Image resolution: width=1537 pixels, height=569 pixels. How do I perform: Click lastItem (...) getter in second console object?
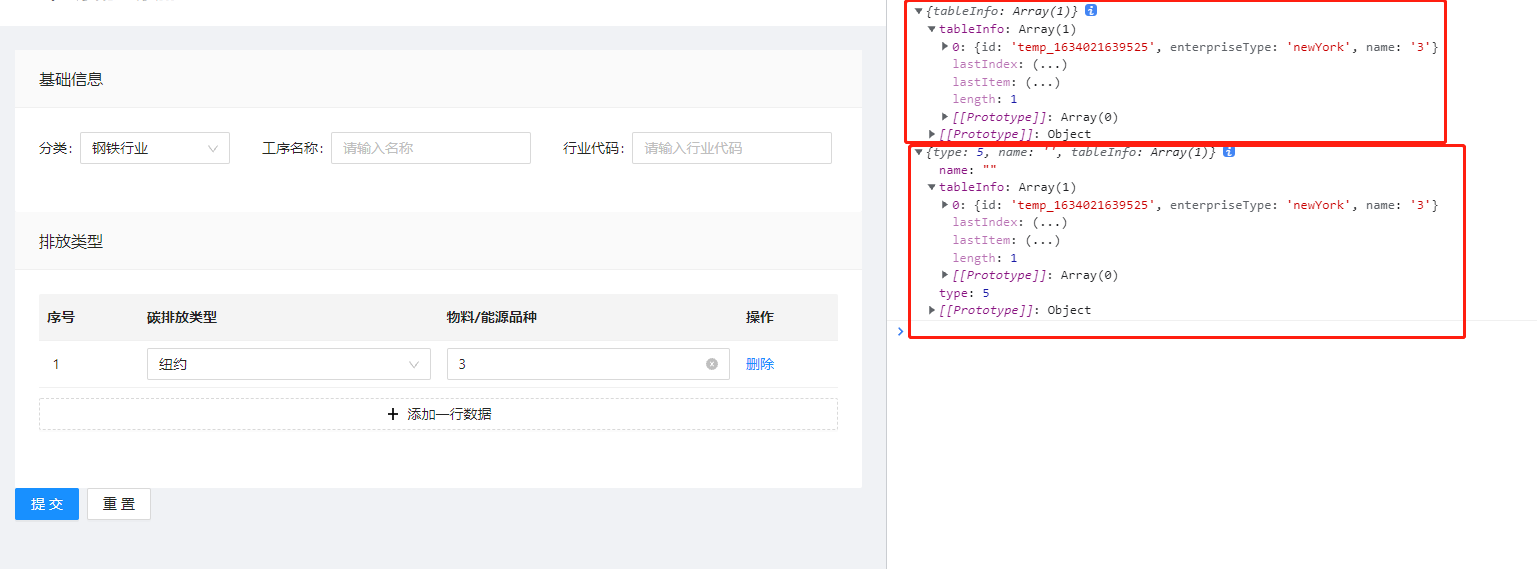[x=1042, y=240]
